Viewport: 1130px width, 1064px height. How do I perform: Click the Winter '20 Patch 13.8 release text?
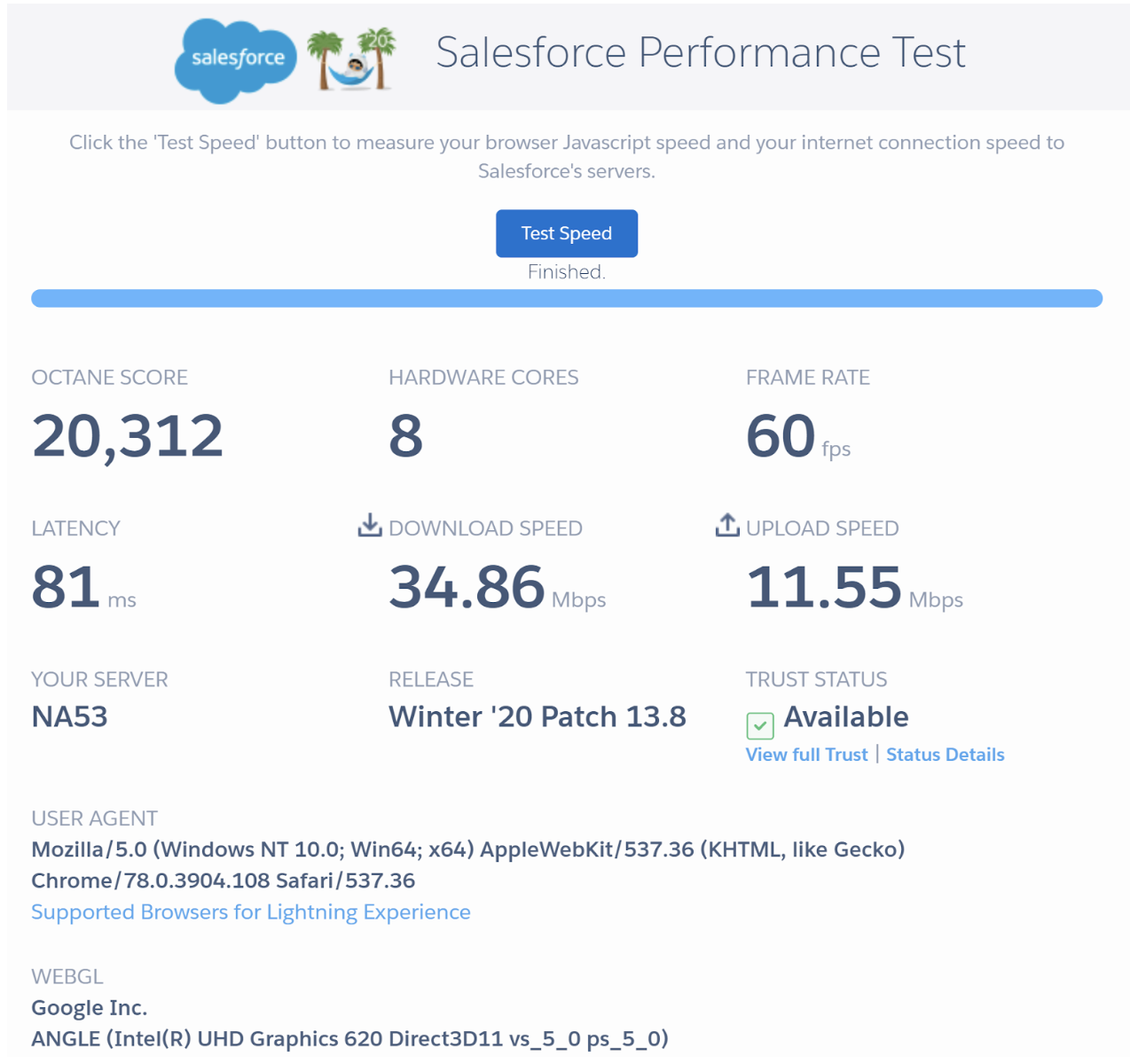coord(538,716)
